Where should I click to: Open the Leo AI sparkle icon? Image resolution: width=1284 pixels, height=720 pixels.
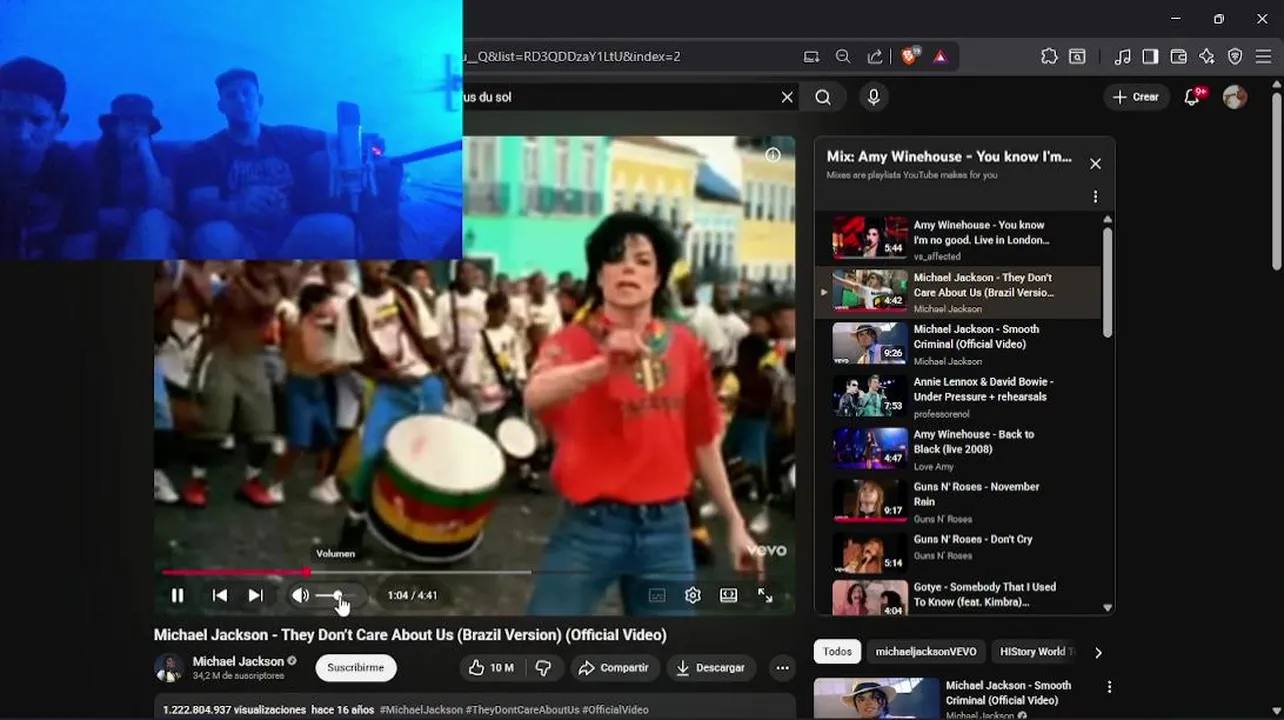click(1207, 57)
